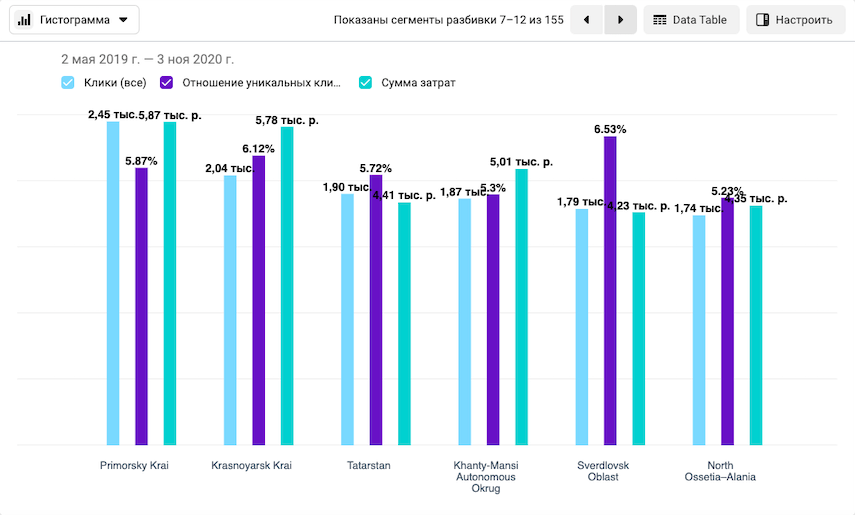The width and height of the screenshot is (855, 515).
Task: Select Sverdlovsk Oblast clicks bar 1,79 тыс.
Action: point(582,327)
